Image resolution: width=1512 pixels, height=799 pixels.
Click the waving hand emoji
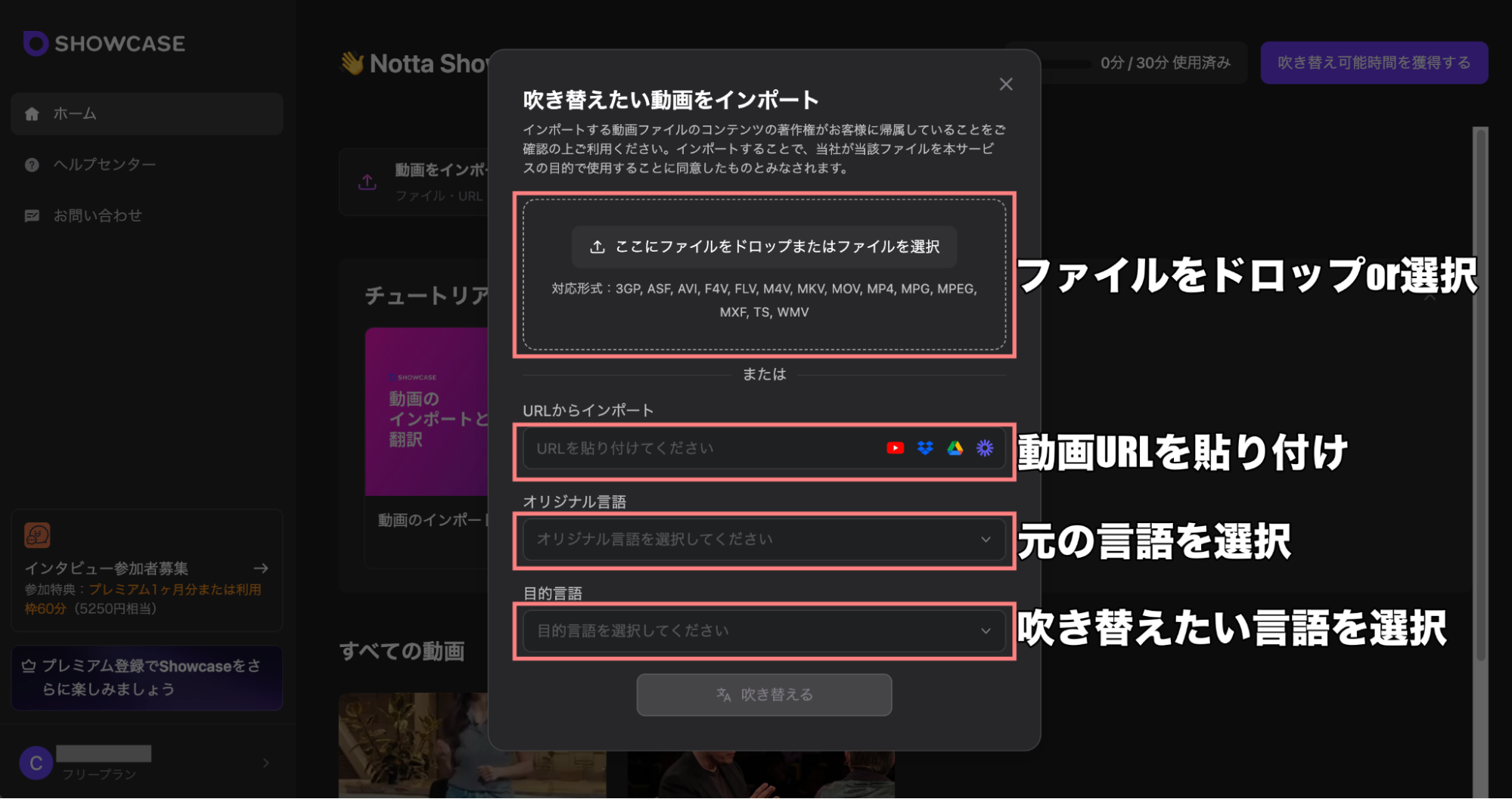(x=352, y=63)
